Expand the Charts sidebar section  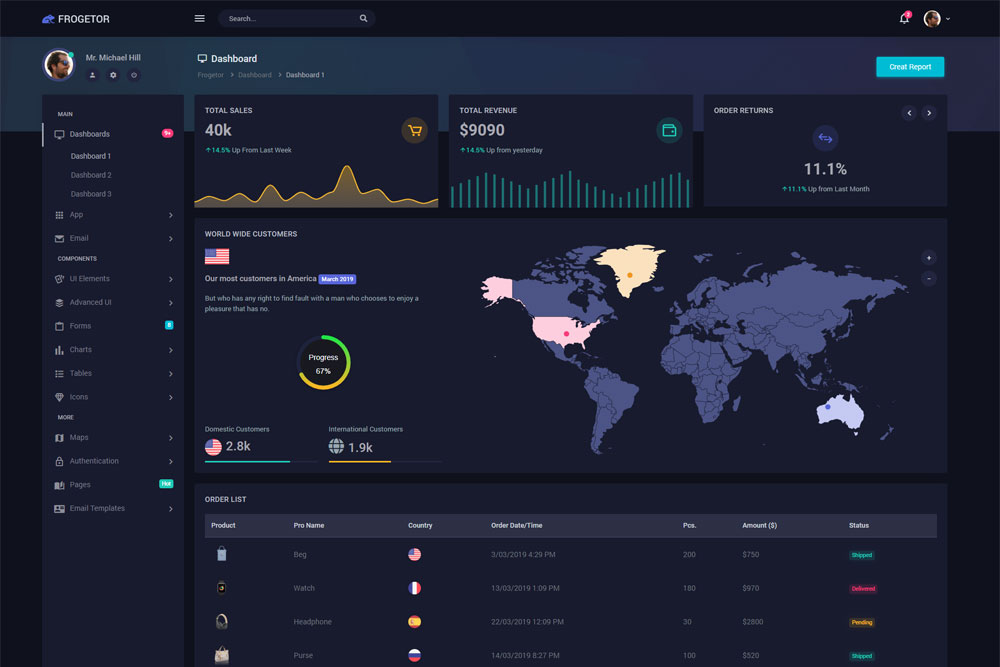[x=113, y=350]
